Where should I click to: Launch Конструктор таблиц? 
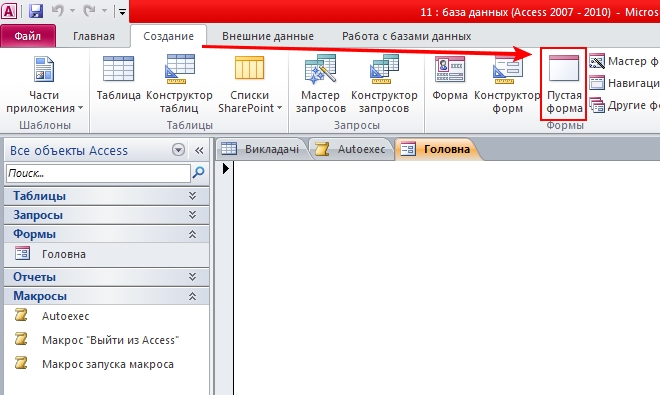[179, 85]
